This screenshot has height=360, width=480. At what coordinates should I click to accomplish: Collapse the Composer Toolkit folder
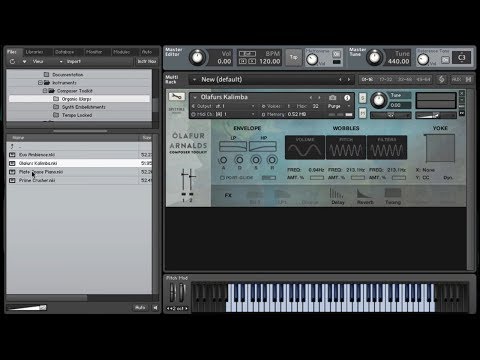point(45,91)
